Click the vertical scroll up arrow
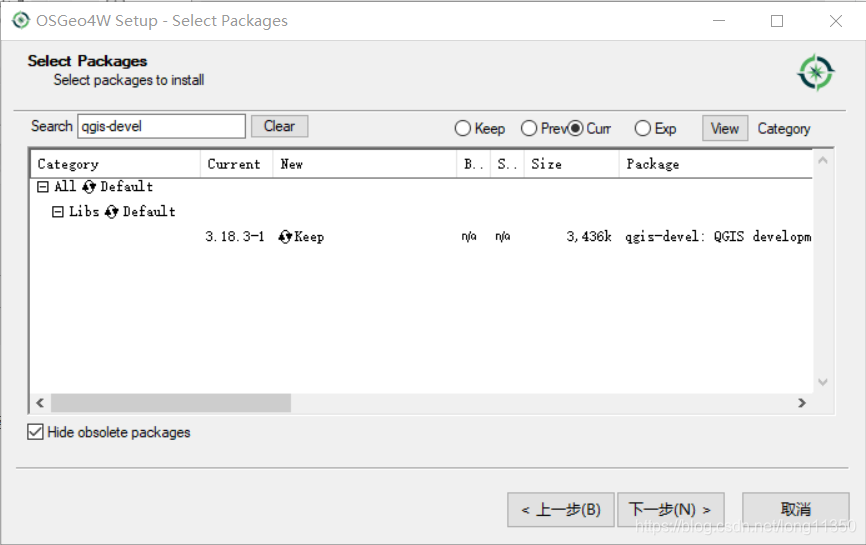The height and width of the screenshot is (545, 866). tap(822, 161)
